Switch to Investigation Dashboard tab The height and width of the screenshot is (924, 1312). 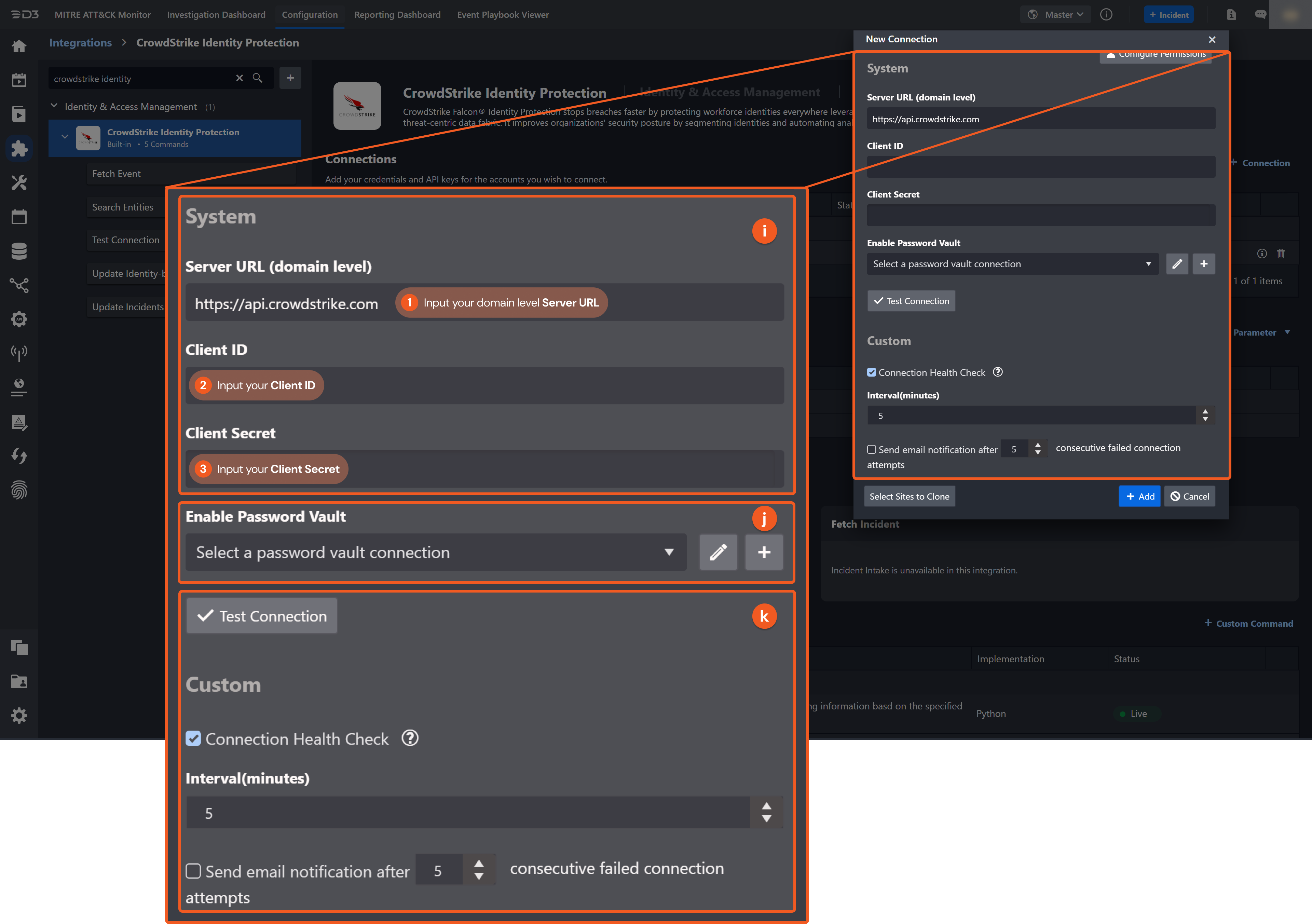[216, 15]
